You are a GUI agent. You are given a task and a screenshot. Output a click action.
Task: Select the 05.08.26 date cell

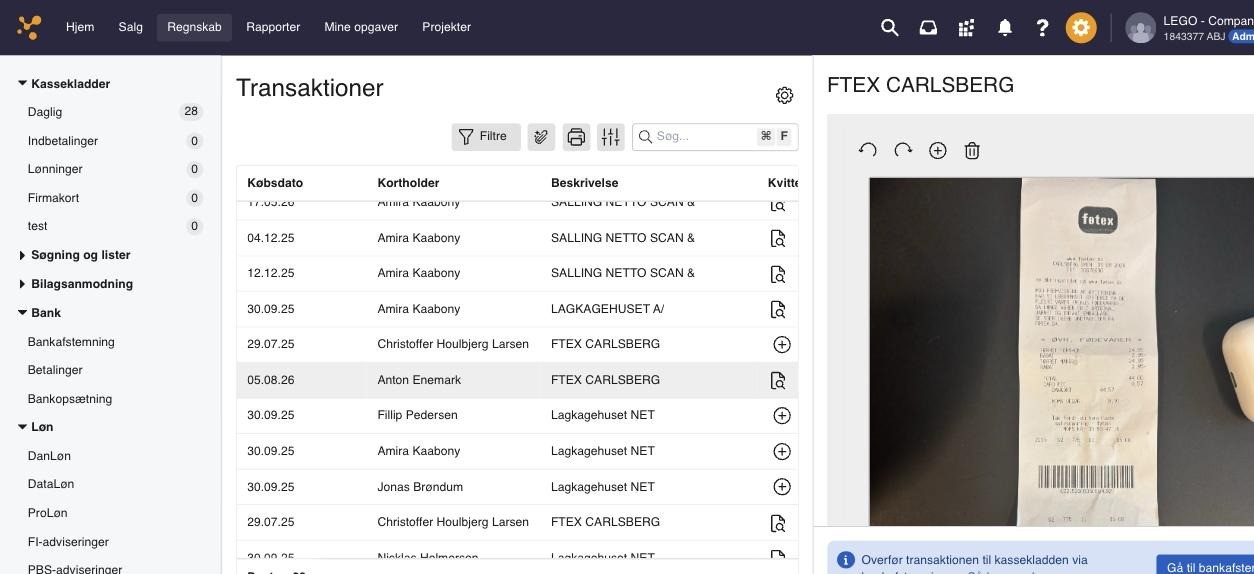(271, 380)
